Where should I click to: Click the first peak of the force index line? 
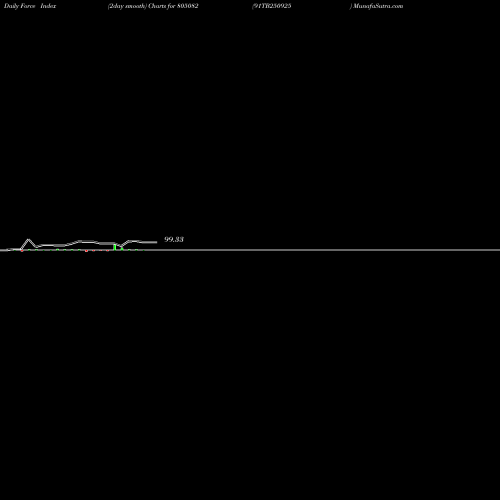28,239
